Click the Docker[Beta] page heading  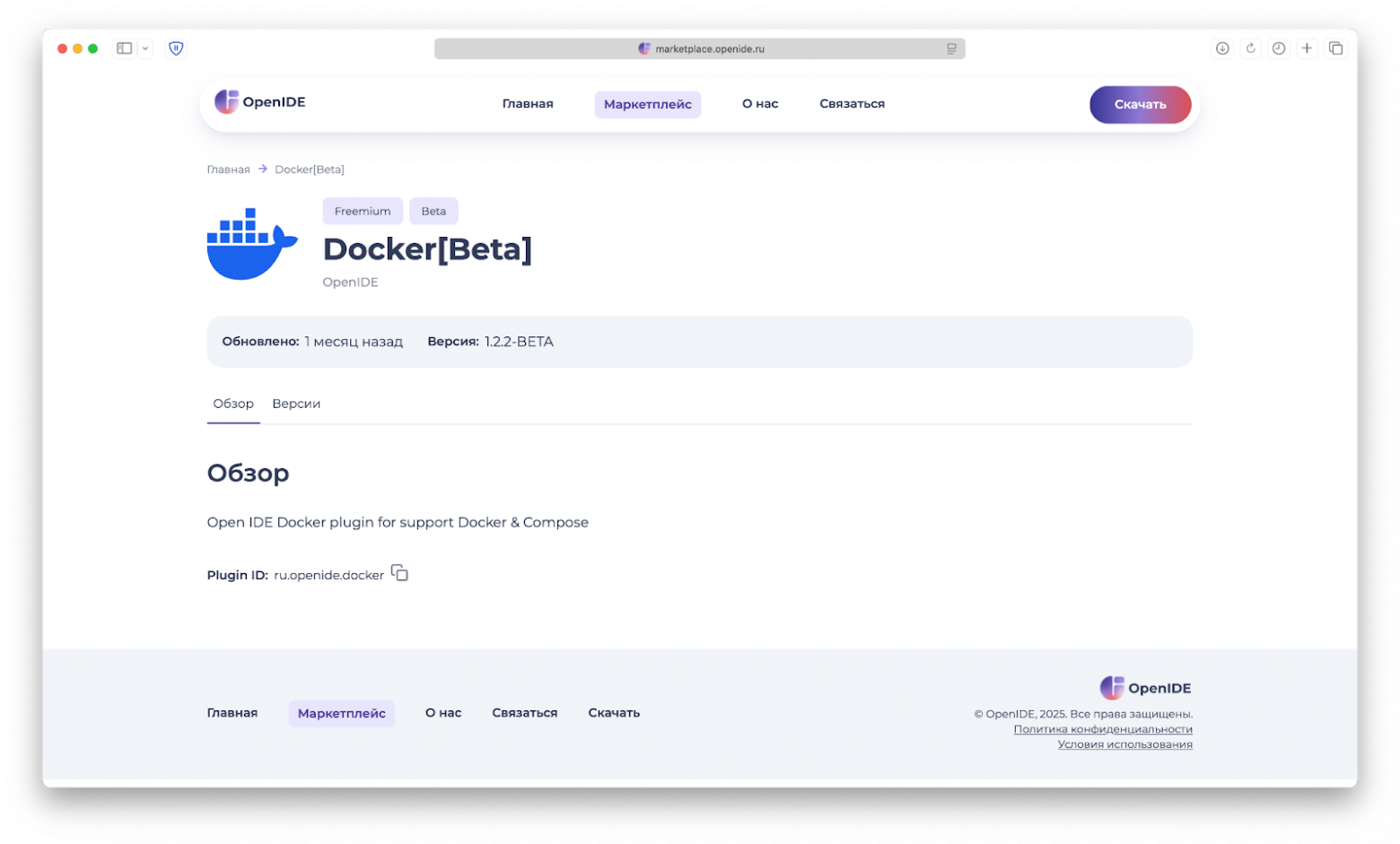click(427, 248)
